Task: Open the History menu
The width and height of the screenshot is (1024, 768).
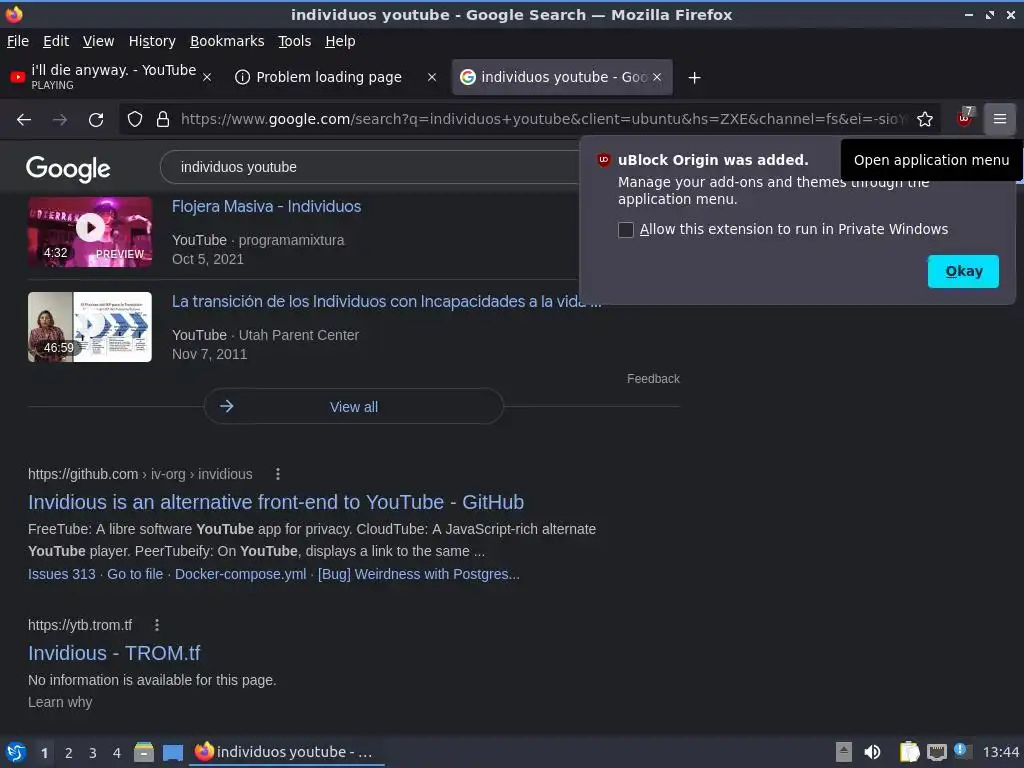Action: coord(152,41)
